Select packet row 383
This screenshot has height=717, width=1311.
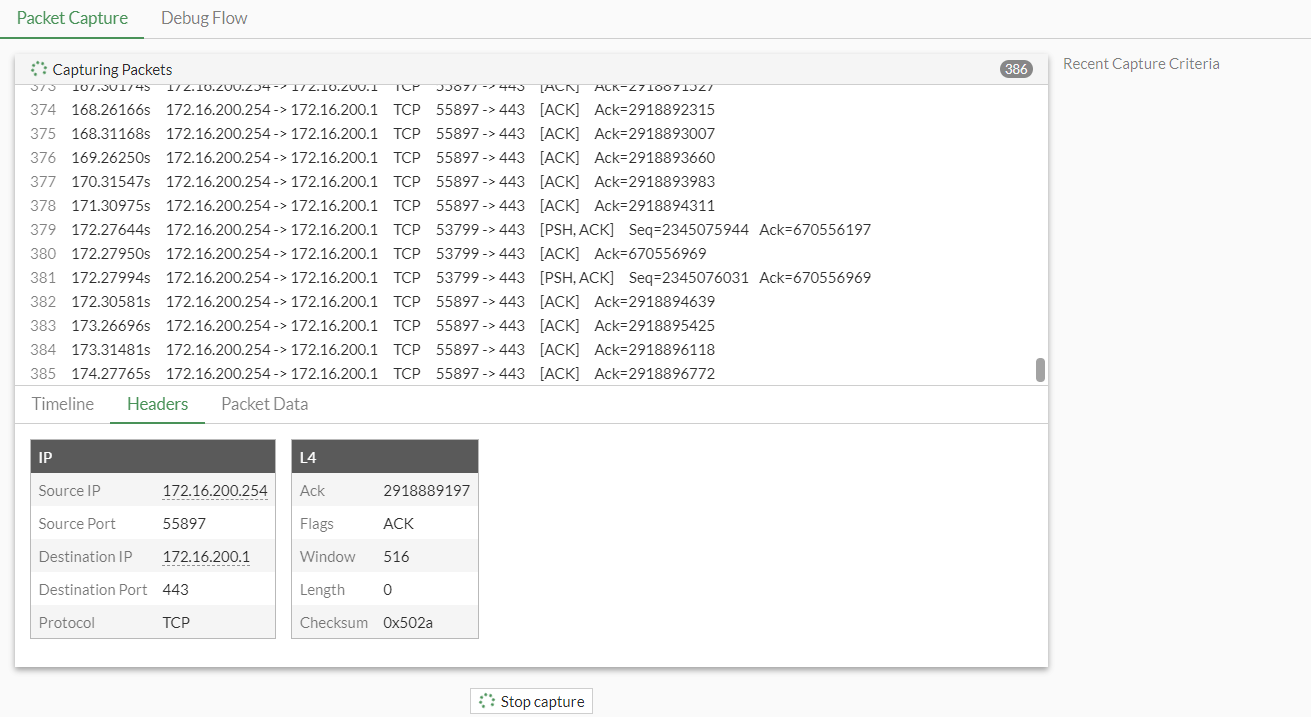[x=526, y=325]
